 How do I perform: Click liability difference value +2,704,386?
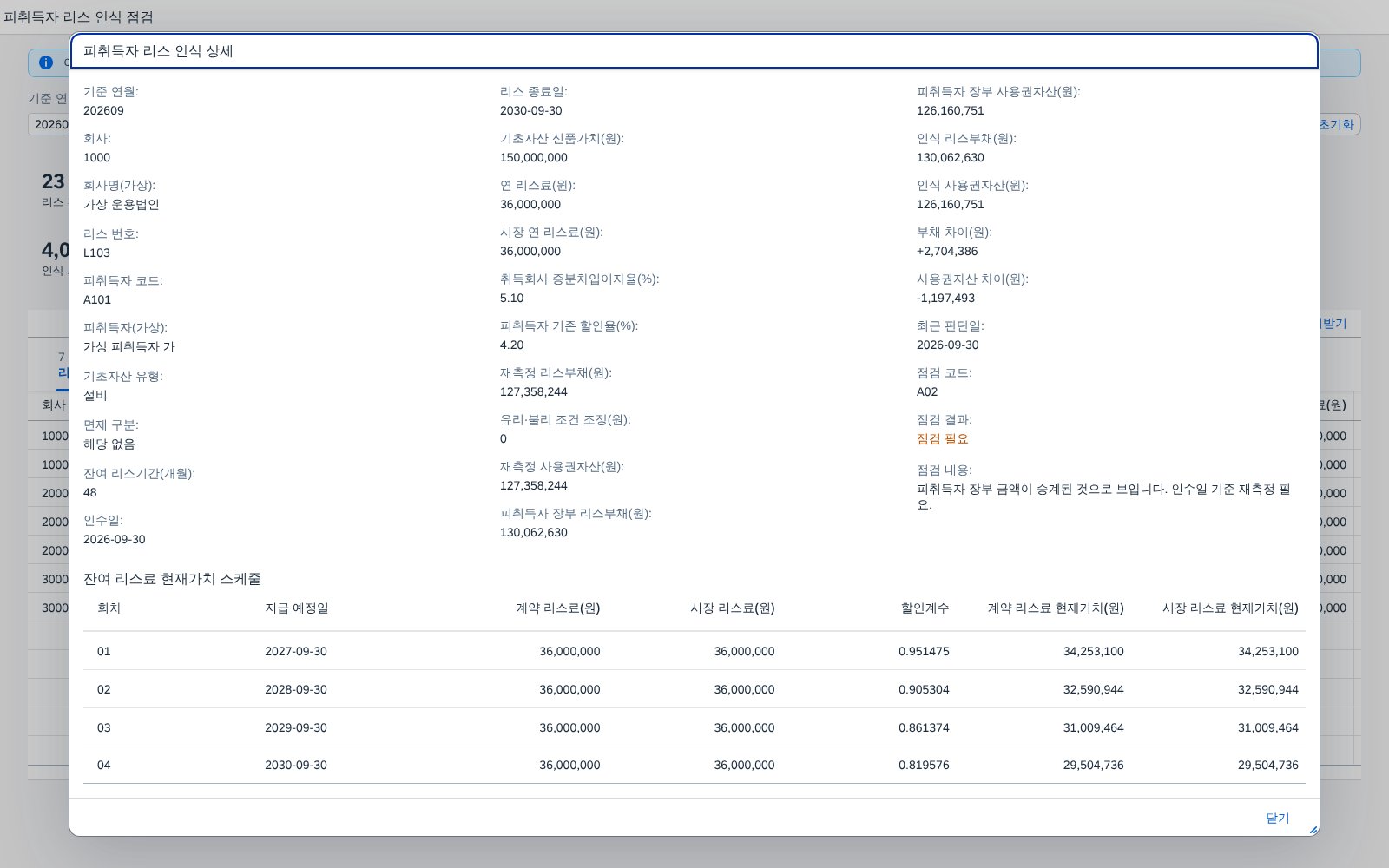[x=947, y=251]
